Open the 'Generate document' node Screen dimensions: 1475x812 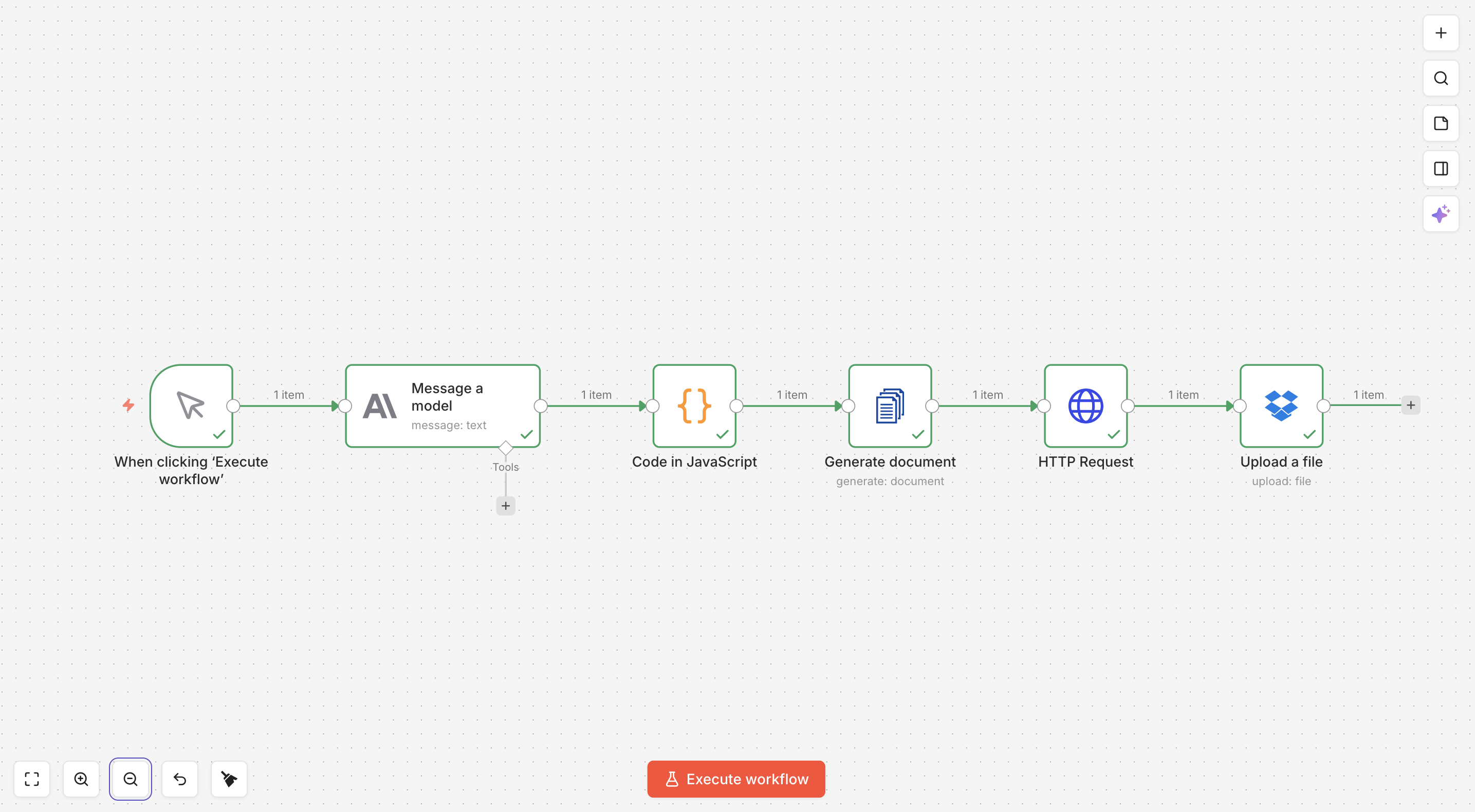coord(889,405)
